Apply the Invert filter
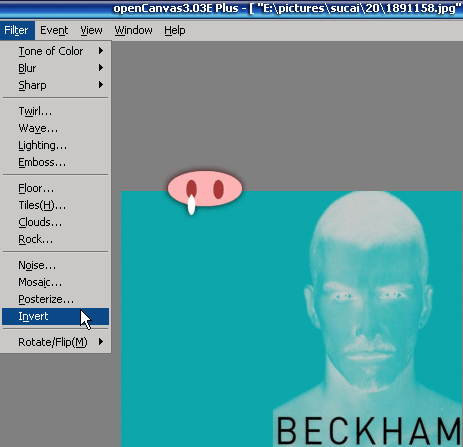Screen dimensions: 463x447 click(x=55, y=316)
